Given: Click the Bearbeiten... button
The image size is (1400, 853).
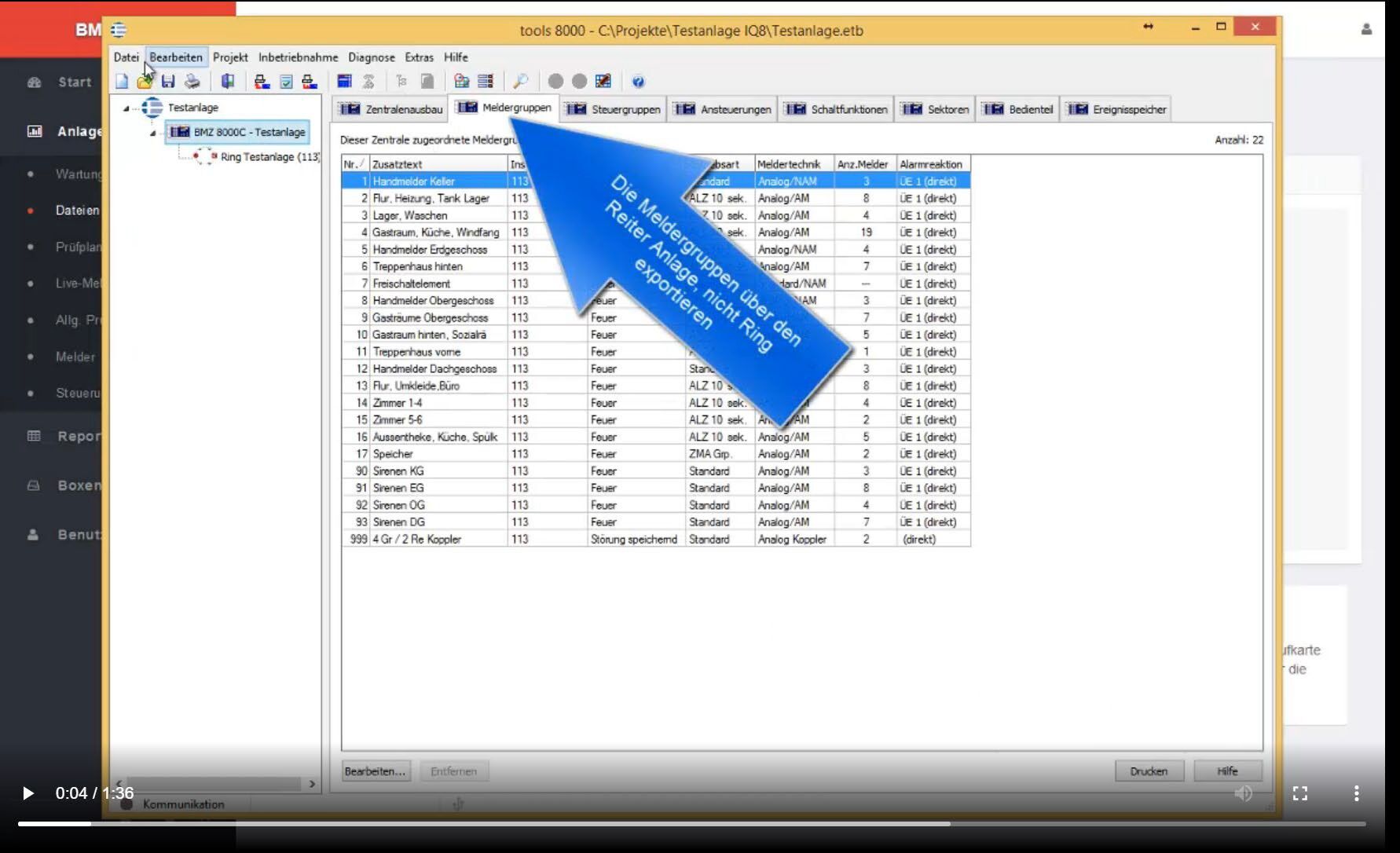Looking at the screenshot, I should (x=375, y=771).
